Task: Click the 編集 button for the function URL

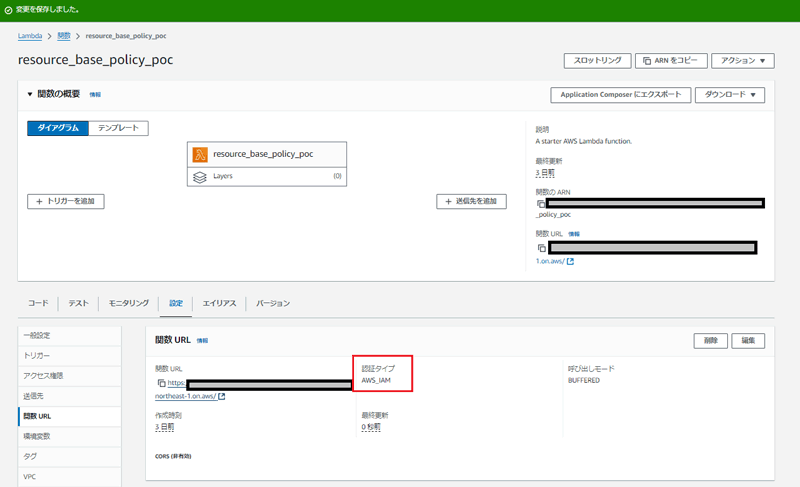Action: pyautogui.click(x=748, y=341)
